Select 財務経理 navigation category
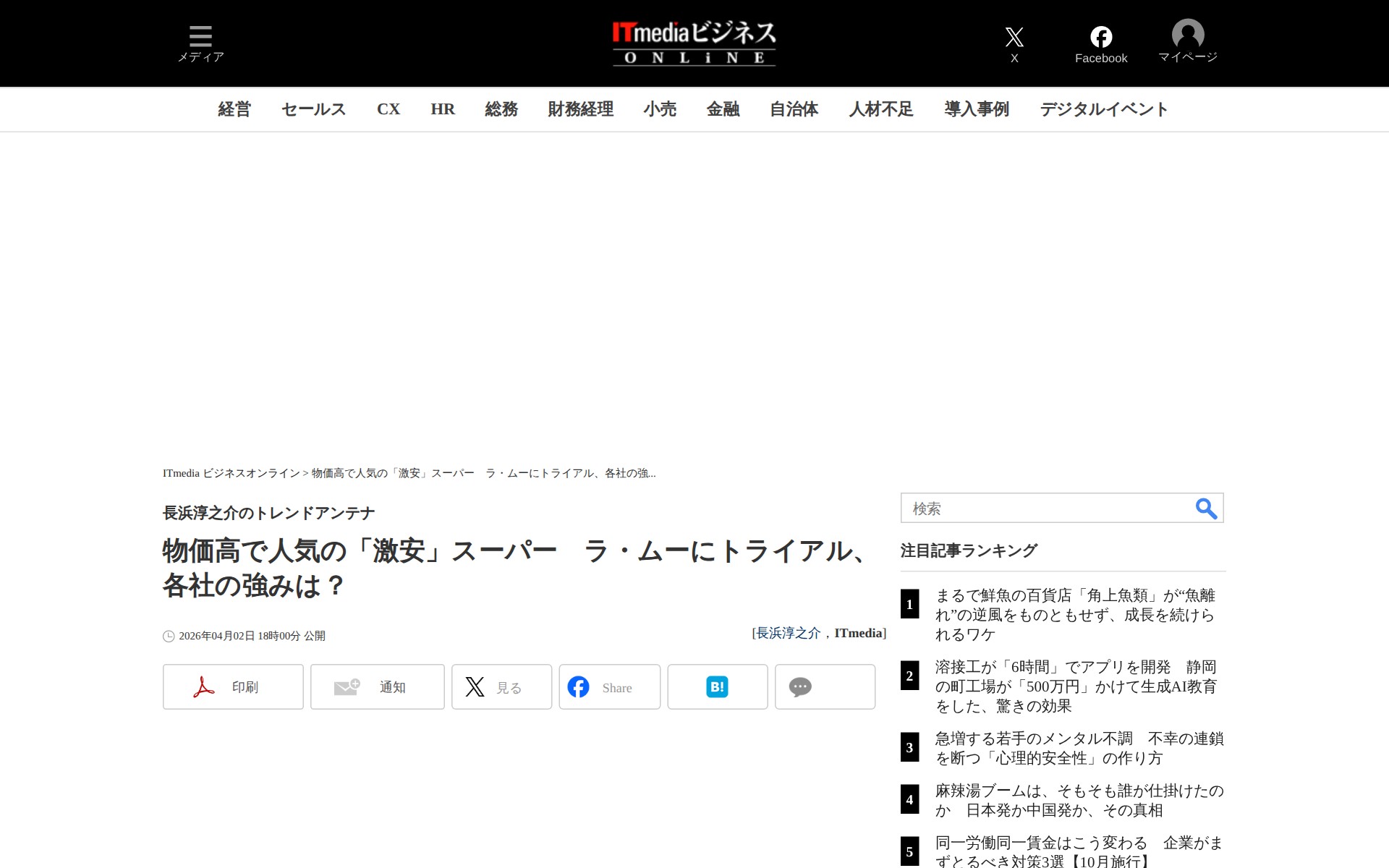Viewport: 1389px width, 868px height. (x=580, y=109)
